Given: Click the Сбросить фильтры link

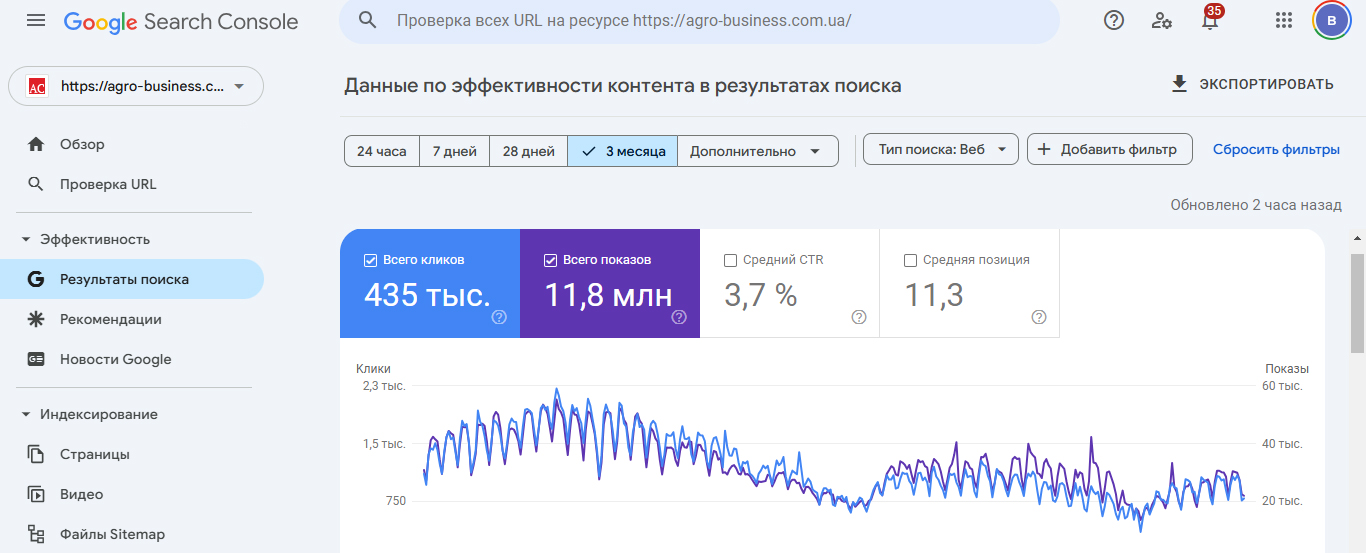Looking at the screenshot, I should pos(1276,149).
